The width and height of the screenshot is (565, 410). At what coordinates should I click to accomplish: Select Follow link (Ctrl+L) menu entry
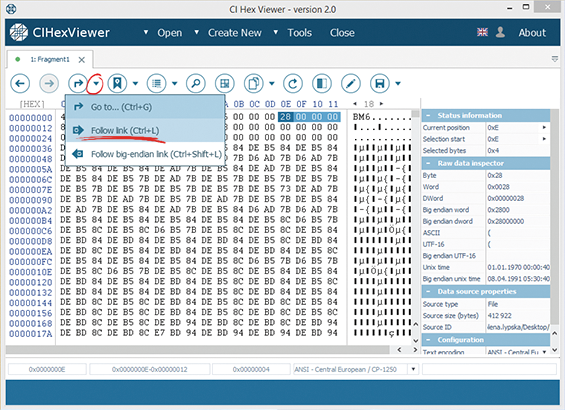click(145, 130)
